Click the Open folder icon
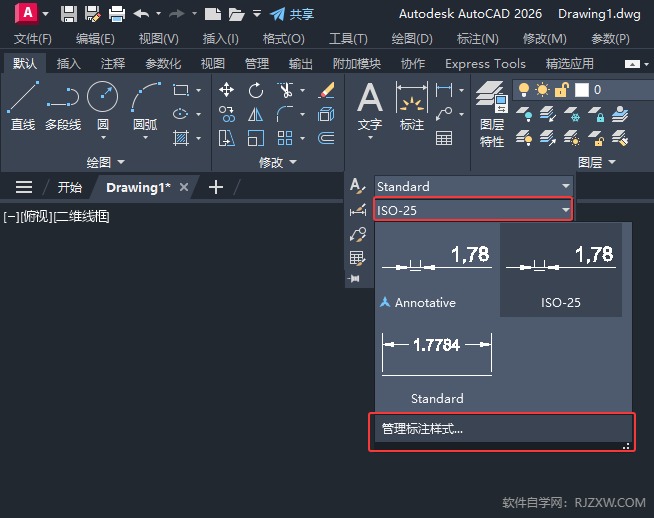The width and height of the screenshot is (654, 518). pos(236,14)
